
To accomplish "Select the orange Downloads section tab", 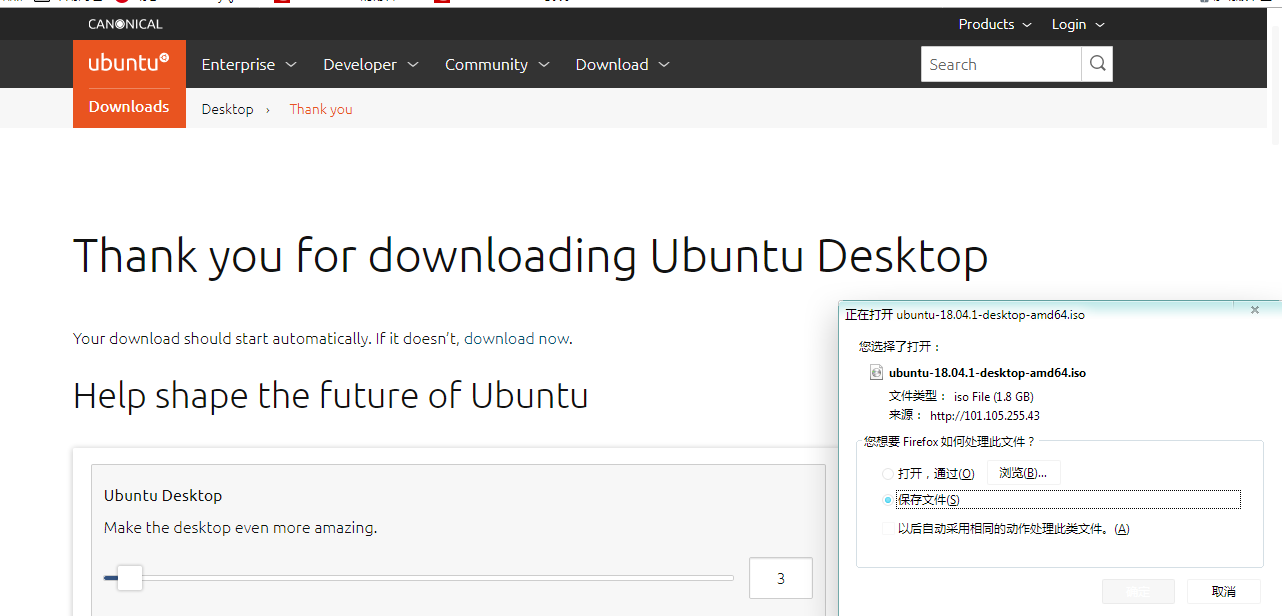I will click(x=129, y=107).
